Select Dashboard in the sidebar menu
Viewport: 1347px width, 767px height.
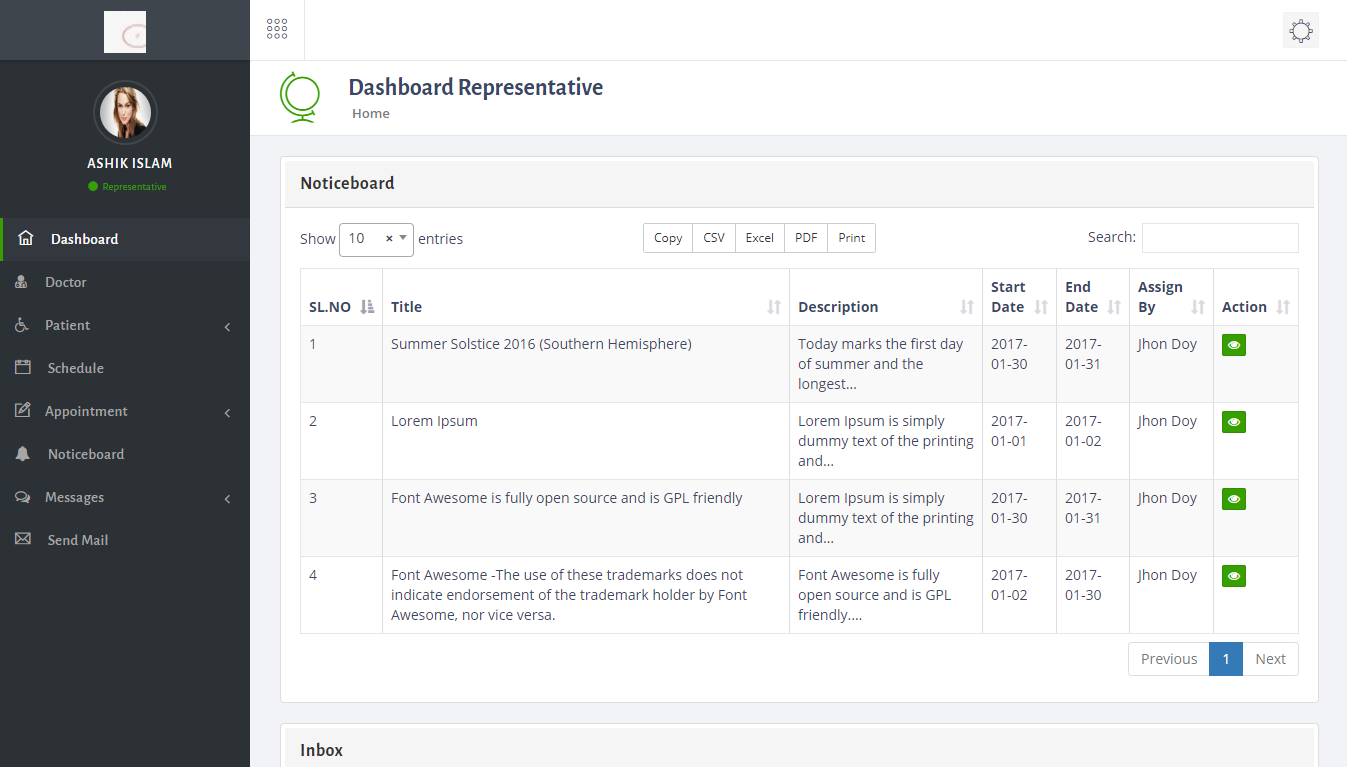click(x=85, y=239)
